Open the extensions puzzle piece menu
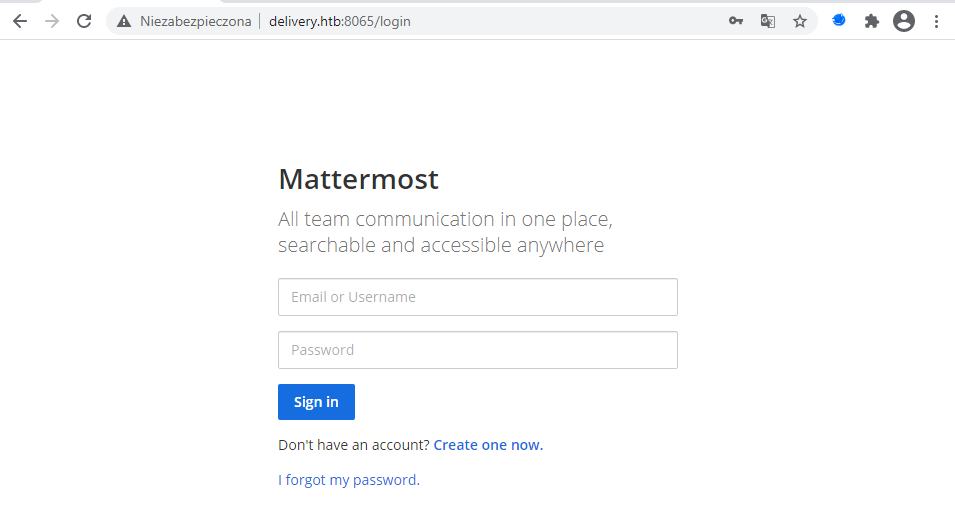Screen dimensions: 955x524 pos(872,21)
